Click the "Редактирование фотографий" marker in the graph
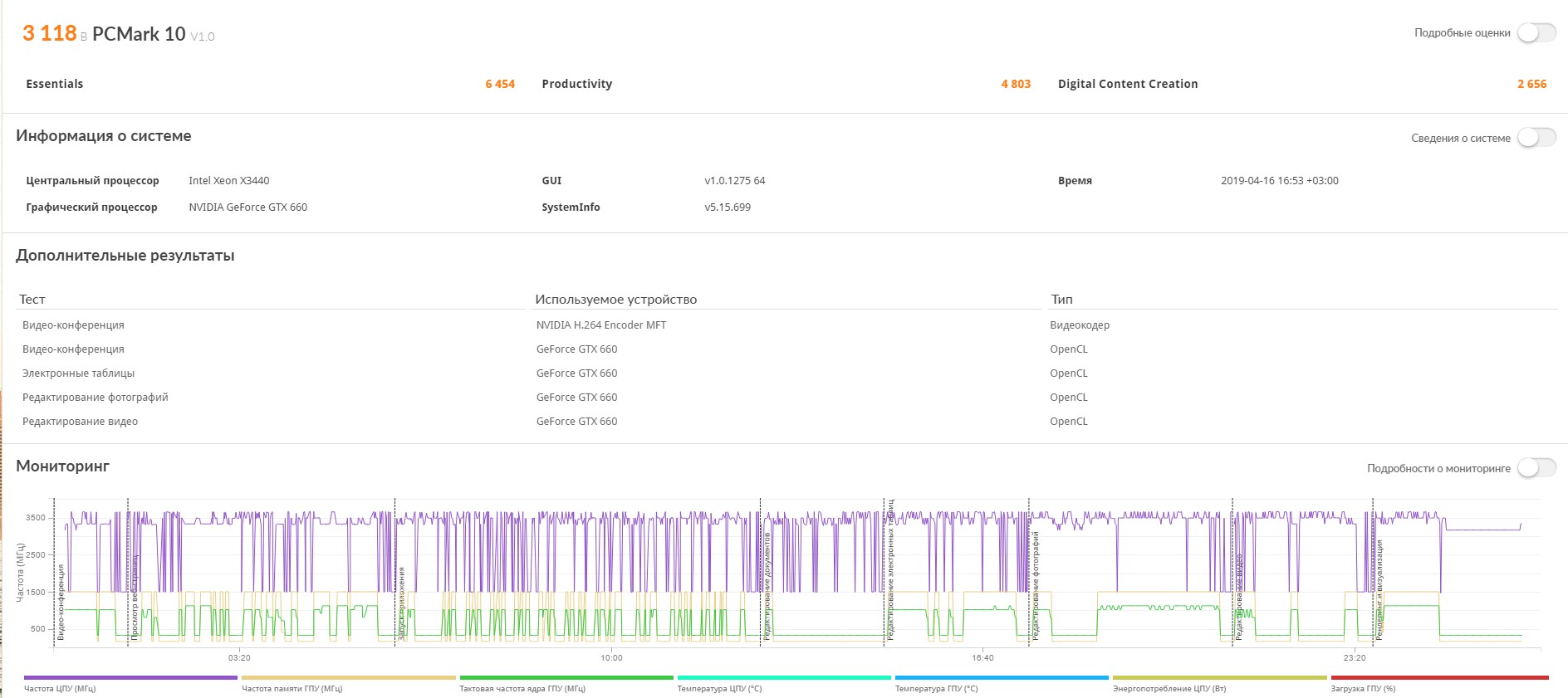The image size is (1568, 698). (x=1035, y=585)
